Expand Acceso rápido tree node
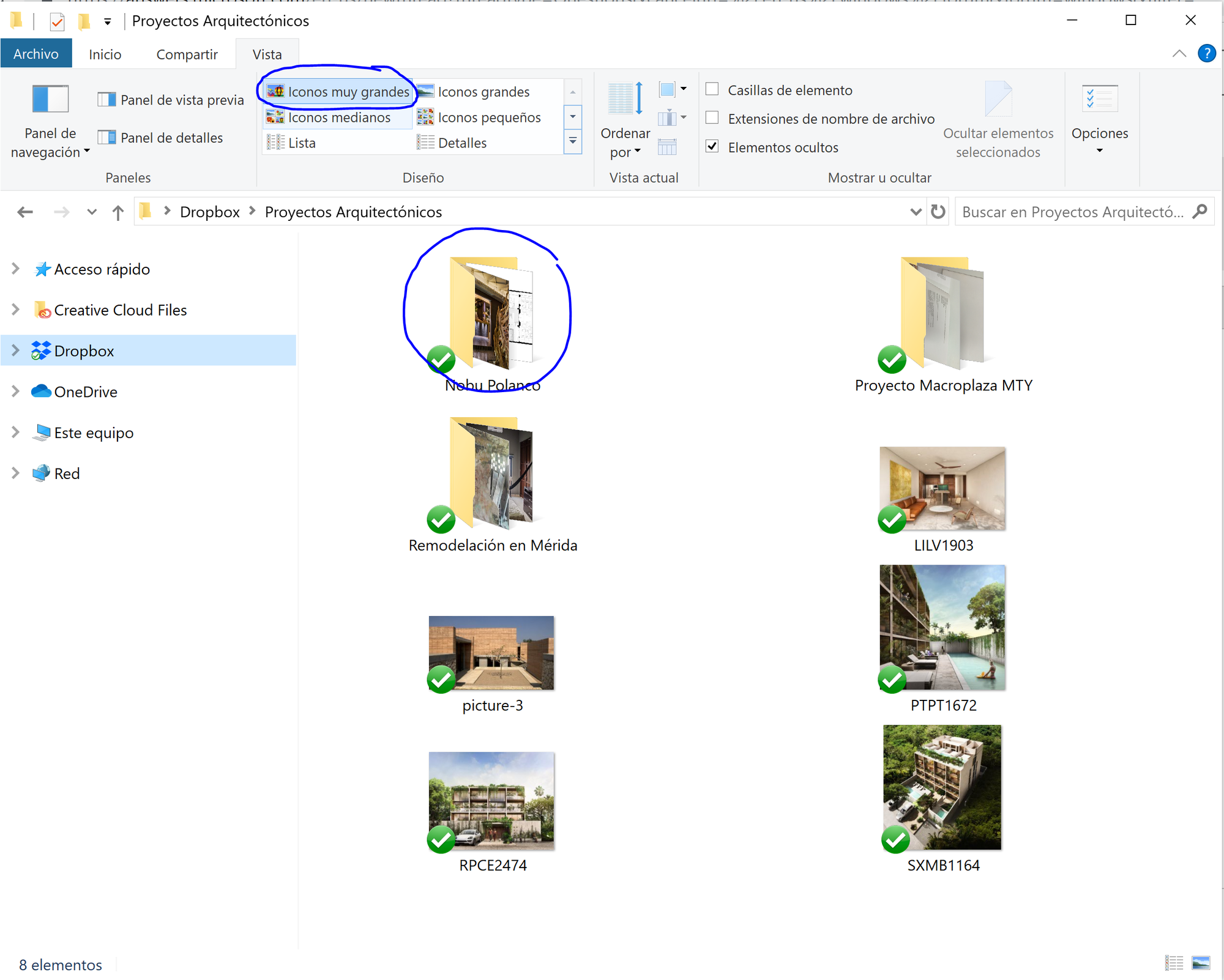This screenshot has height=980, width=1224. tap(16, 269)
